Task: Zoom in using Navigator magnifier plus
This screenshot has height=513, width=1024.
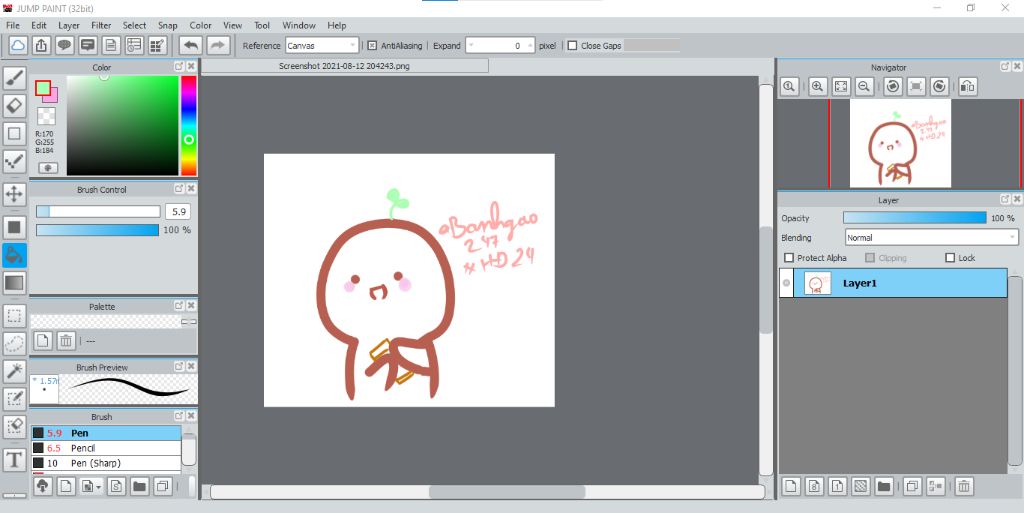Action: point(817,86)
